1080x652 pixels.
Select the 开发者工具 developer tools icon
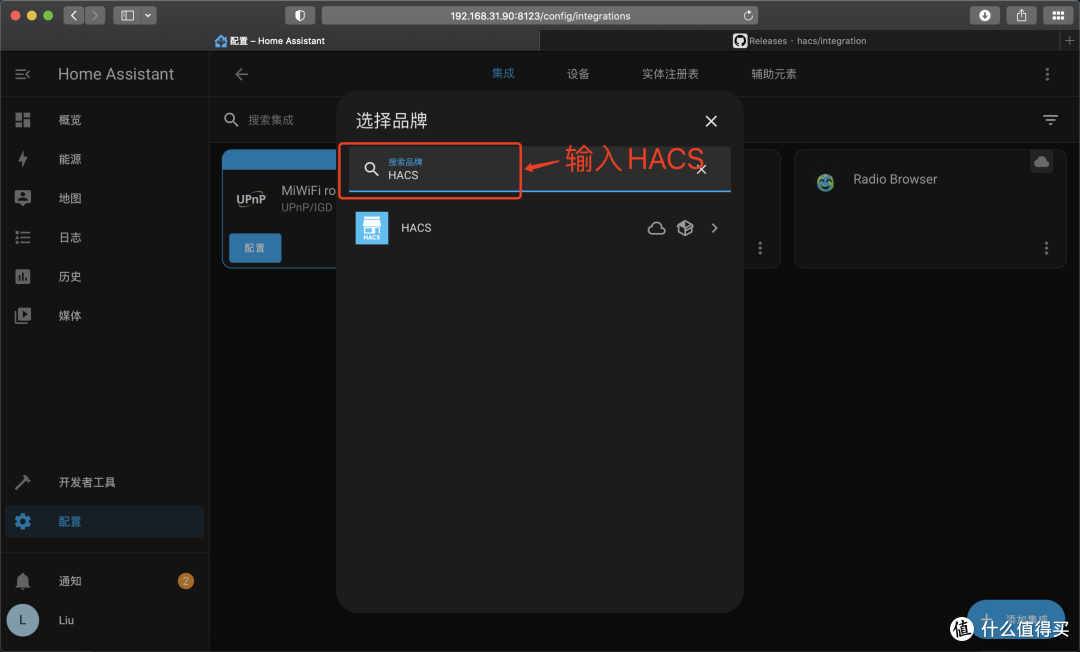click(x=22, y=481)
